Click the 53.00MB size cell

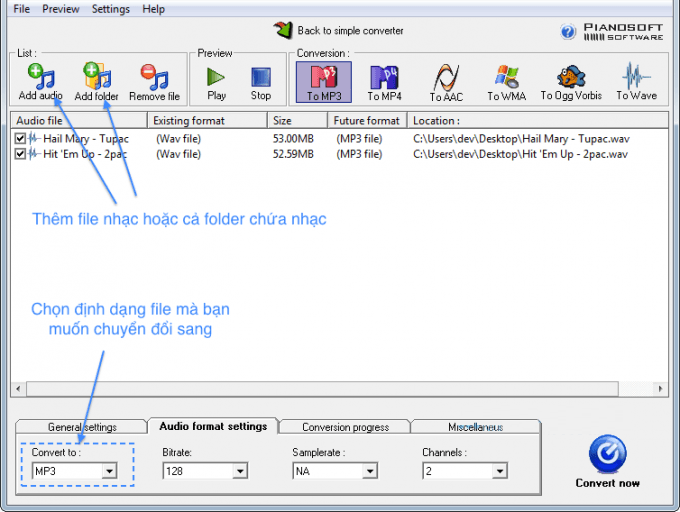point(293,139)
